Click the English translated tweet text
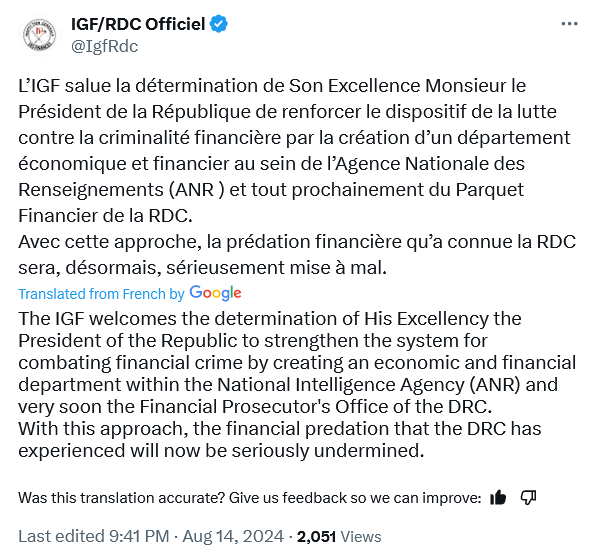 point(297,385)
